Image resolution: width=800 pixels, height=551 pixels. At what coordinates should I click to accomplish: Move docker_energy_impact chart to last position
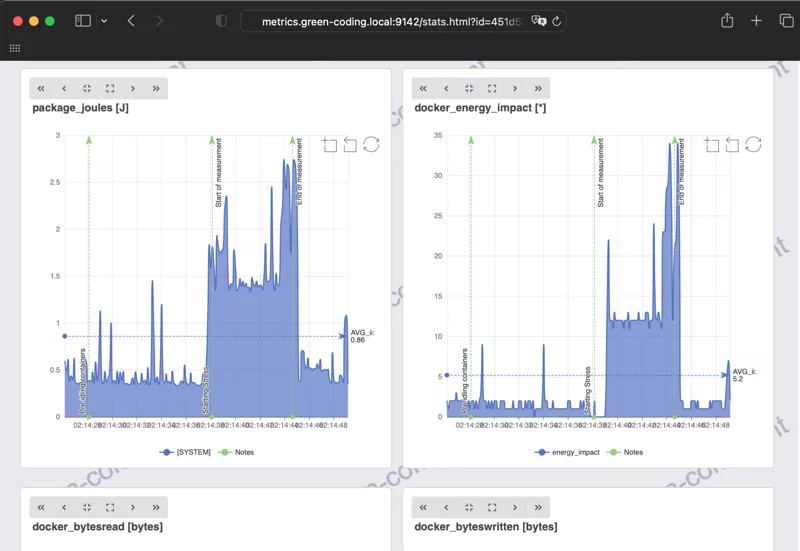[x=538, y=88]
